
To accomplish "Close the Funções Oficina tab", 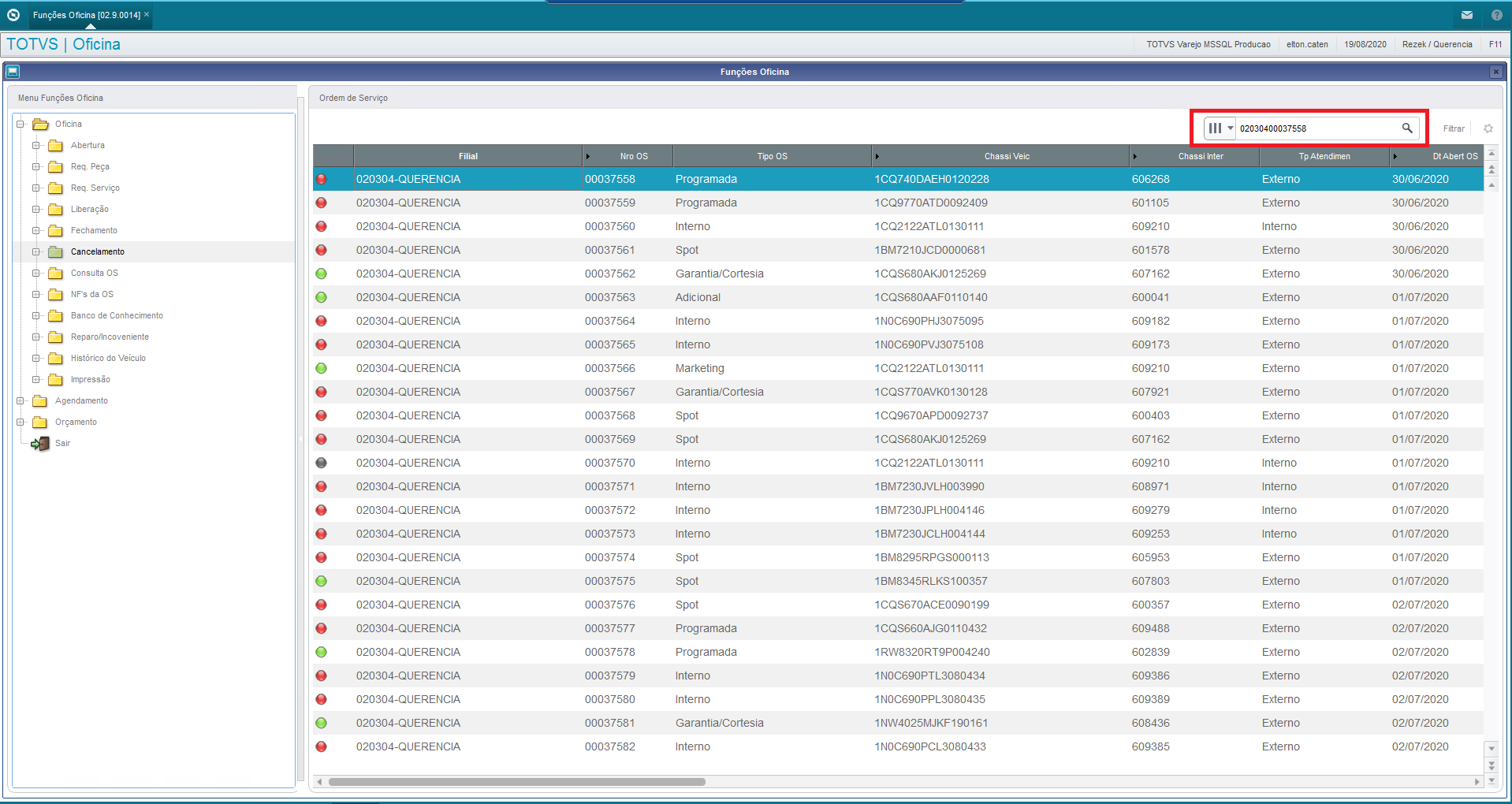I will pyautogui.click(x=147, y=14).
